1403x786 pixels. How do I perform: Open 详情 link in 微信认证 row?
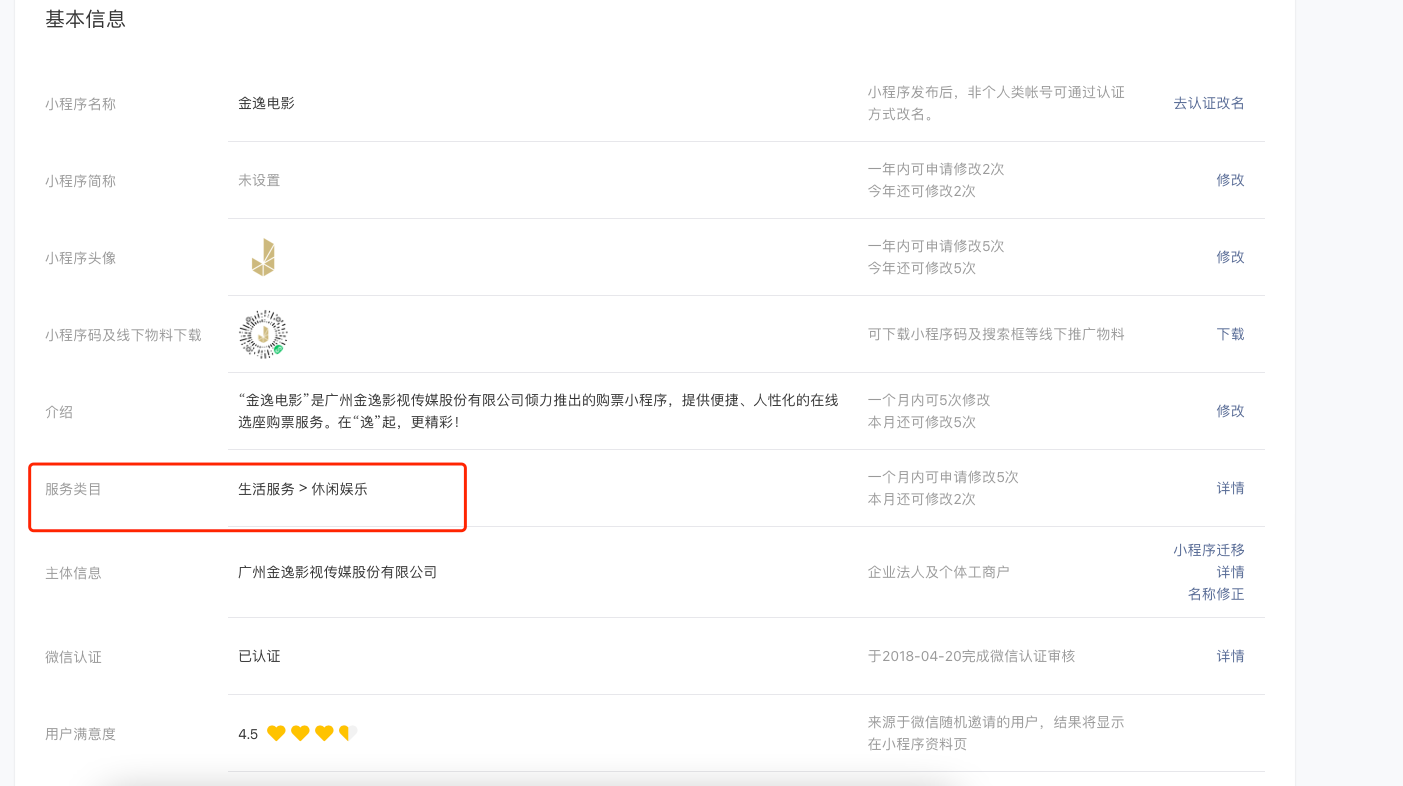(1230, 656)
